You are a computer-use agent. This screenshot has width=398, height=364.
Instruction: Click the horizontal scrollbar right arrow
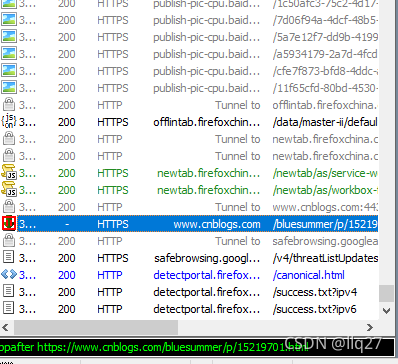click(369, 327)
